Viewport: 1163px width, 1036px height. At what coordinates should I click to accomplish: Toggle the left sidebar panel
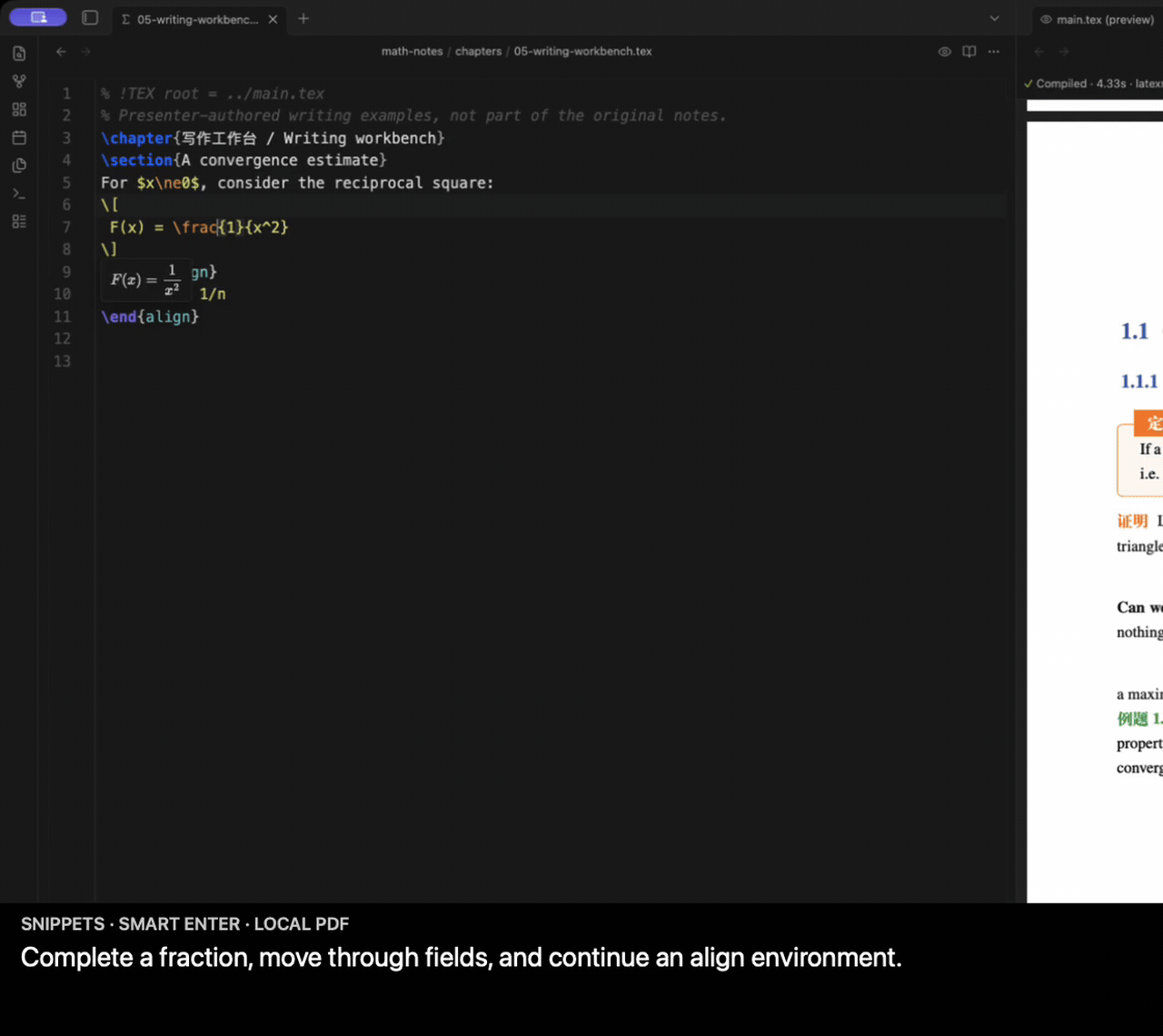(90, 18)
